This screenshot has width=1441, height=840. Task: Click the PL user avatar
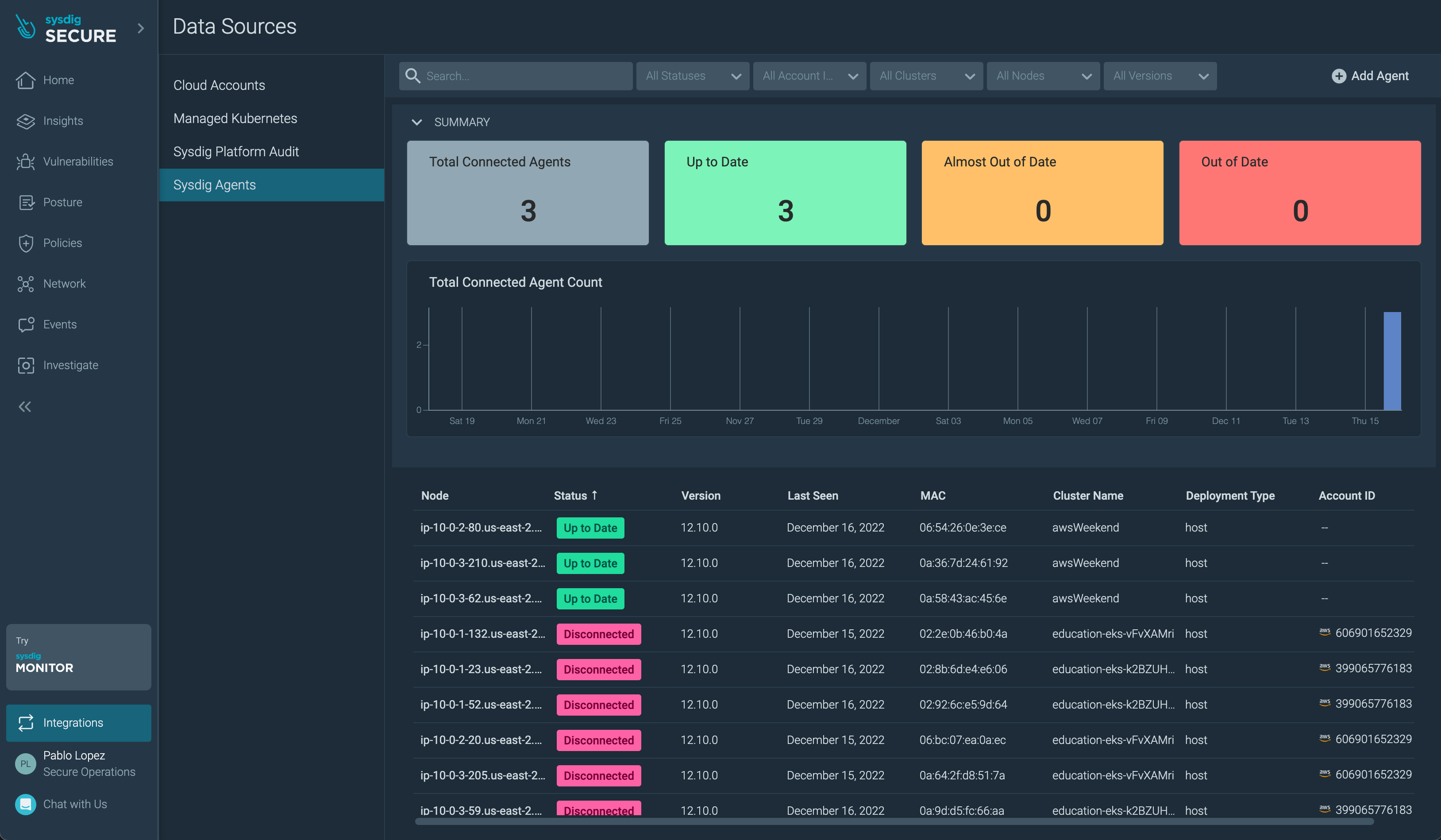pyautogui.click(x=25, y=763)
